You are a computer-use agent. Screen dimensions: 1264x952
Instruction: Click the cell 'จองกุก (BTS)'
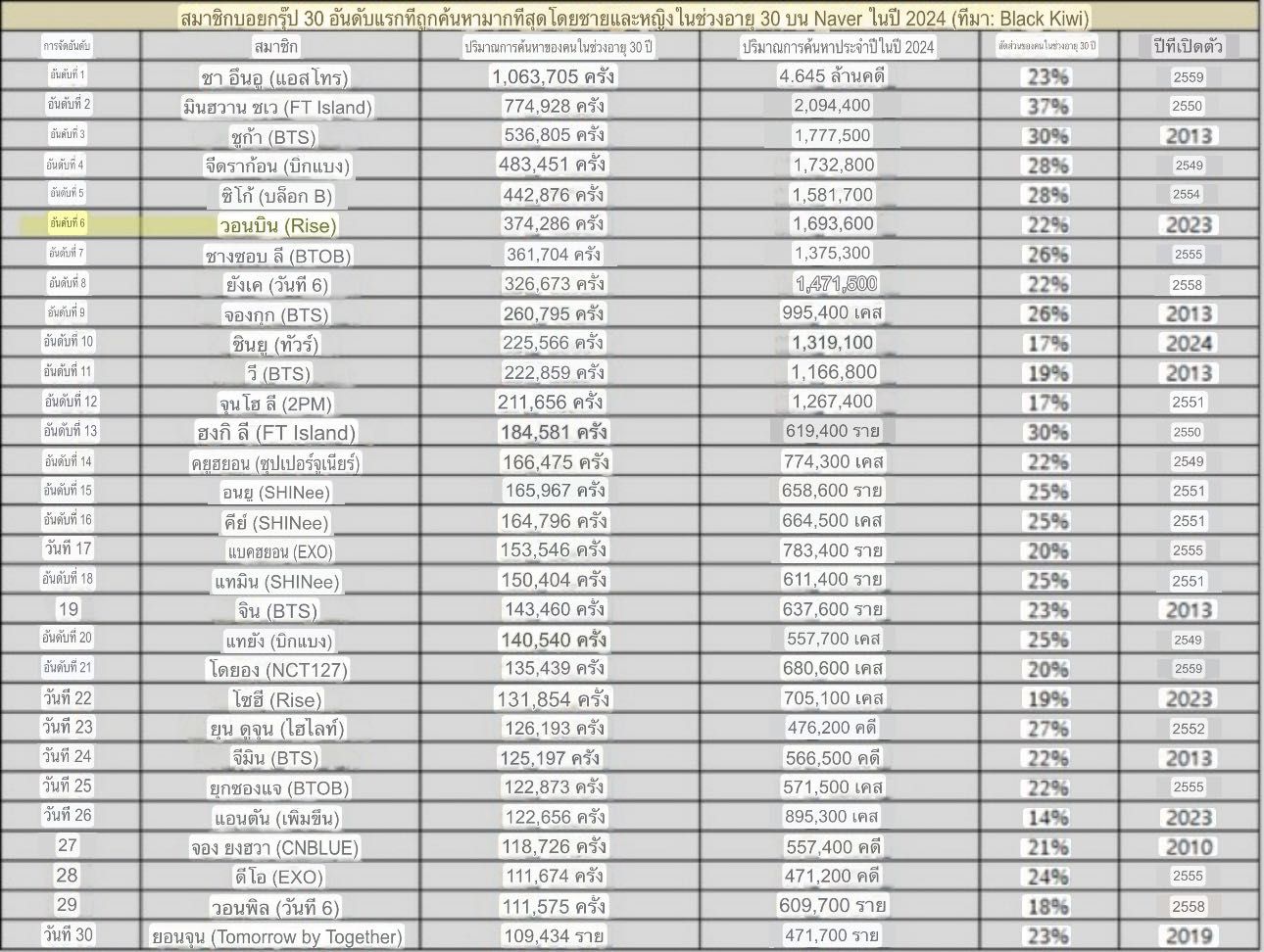(276, 315)
